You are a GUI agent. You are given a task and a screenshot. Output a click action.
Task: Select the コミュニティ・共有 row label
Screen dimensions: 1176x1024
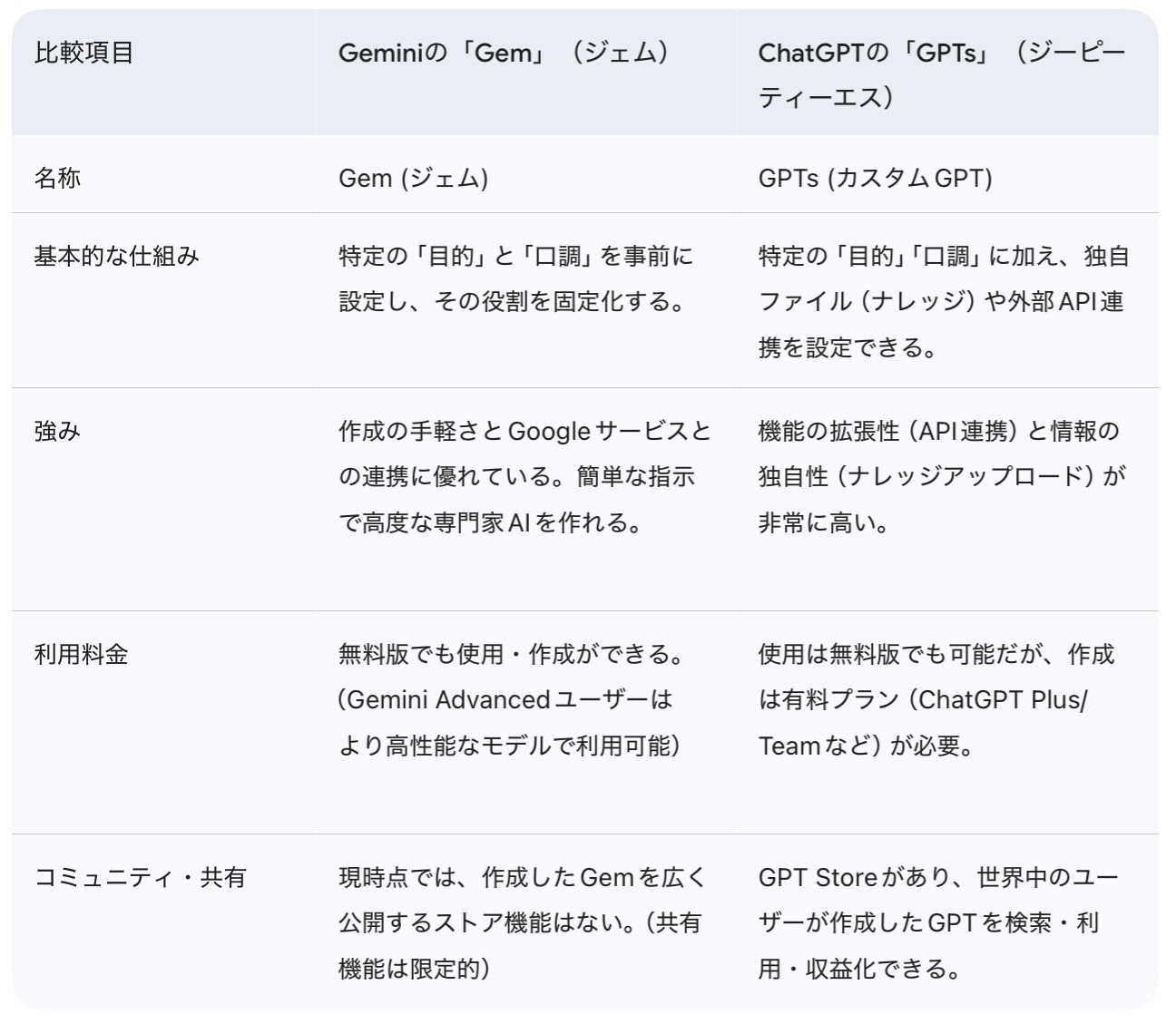coord(140,878)
